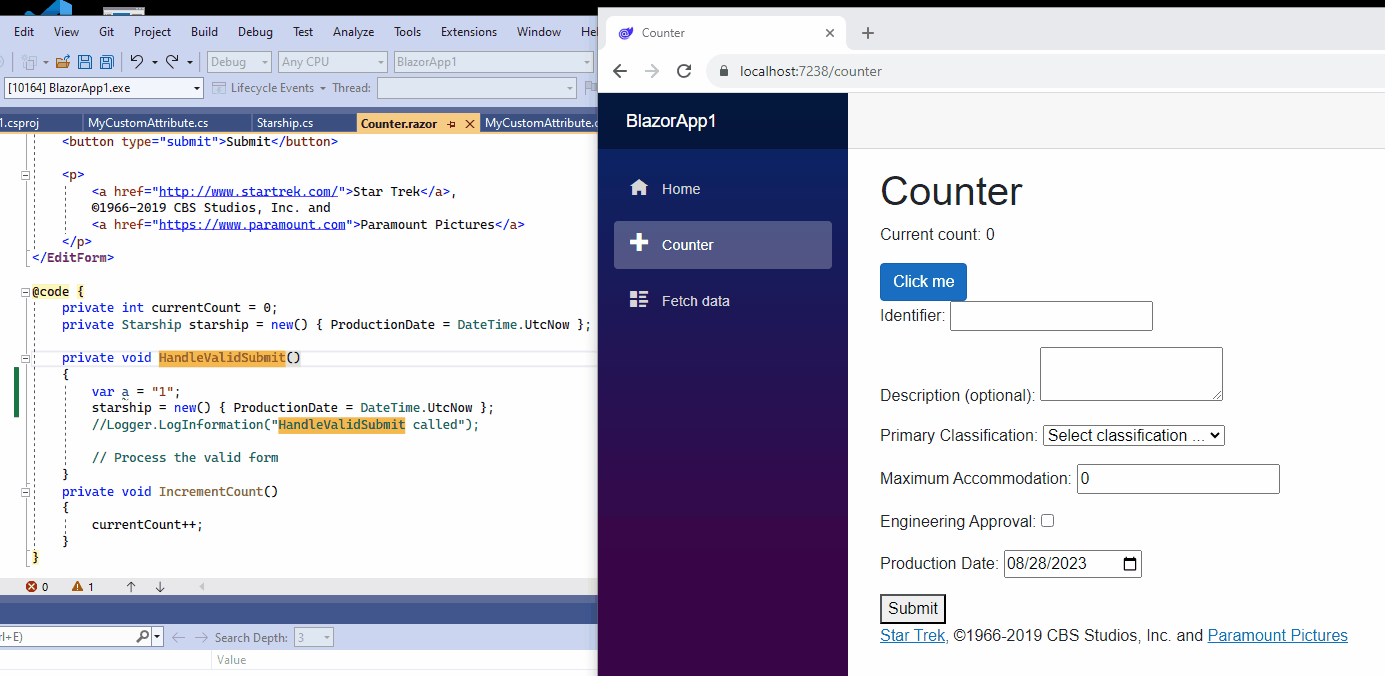Collapse the <p> element region
1385x676 pixels.
click(x=25, y=175)
